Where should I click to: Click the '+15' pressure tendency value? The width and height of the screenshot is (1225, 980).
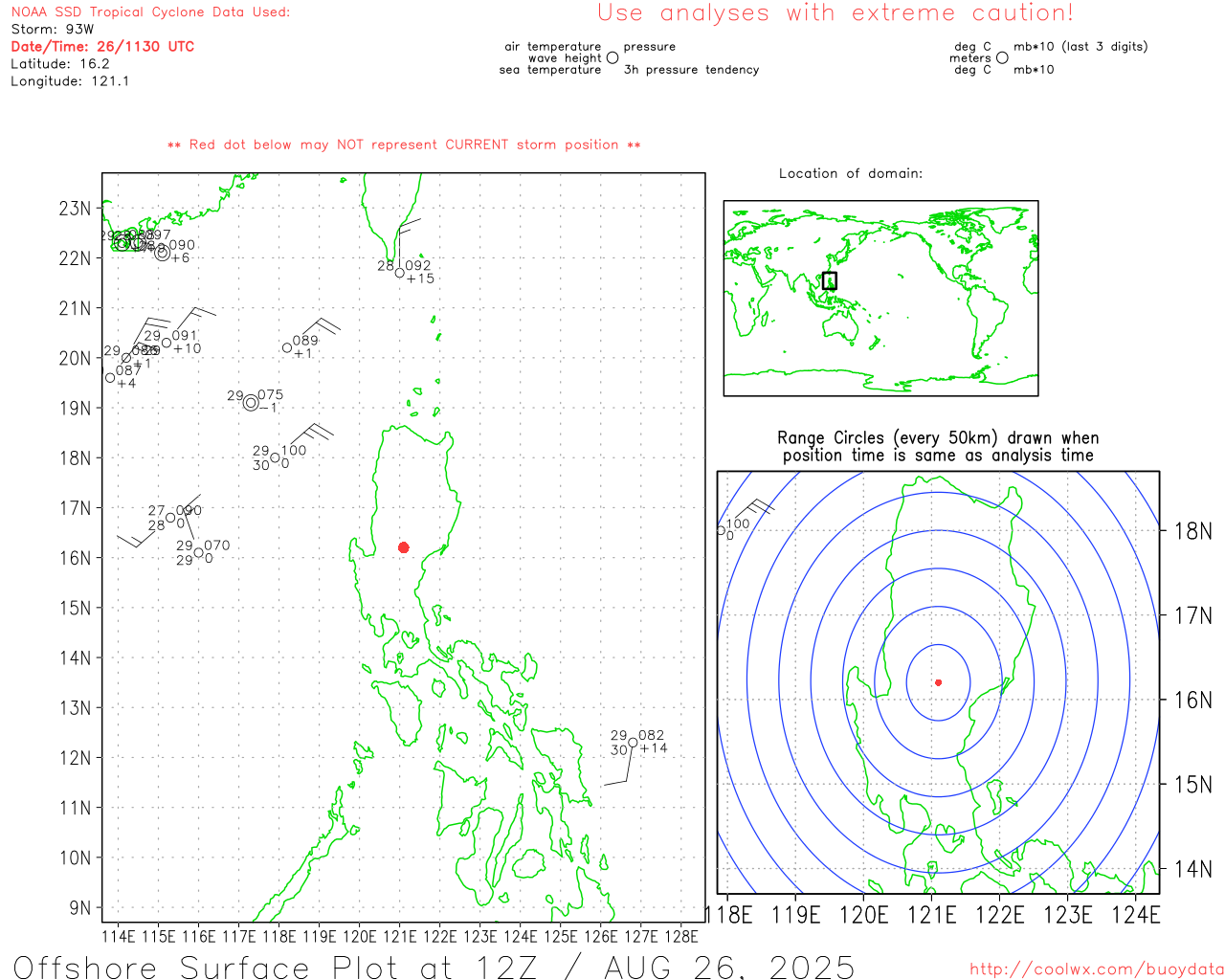[x=420, y=278]
